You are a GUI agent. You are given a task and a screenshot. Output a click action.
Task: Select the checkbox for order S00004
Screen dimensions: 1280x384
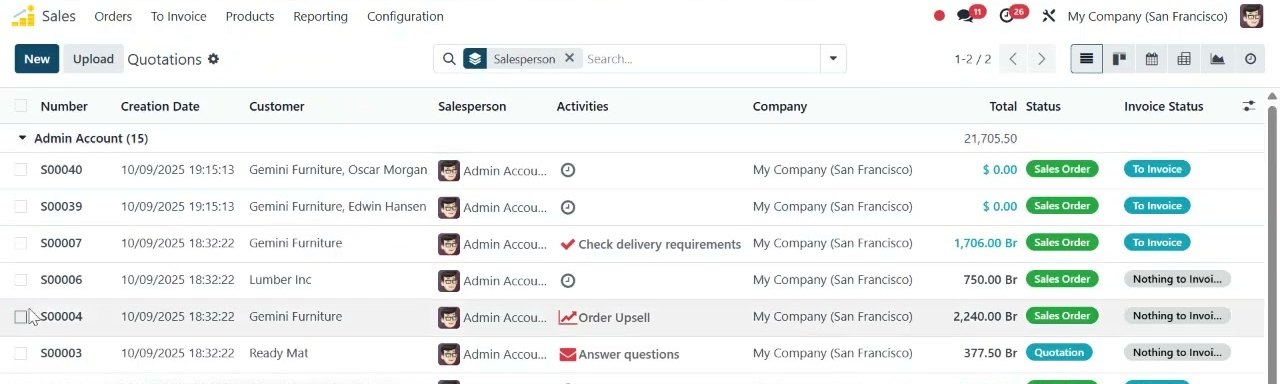click(x=21, y=317)
